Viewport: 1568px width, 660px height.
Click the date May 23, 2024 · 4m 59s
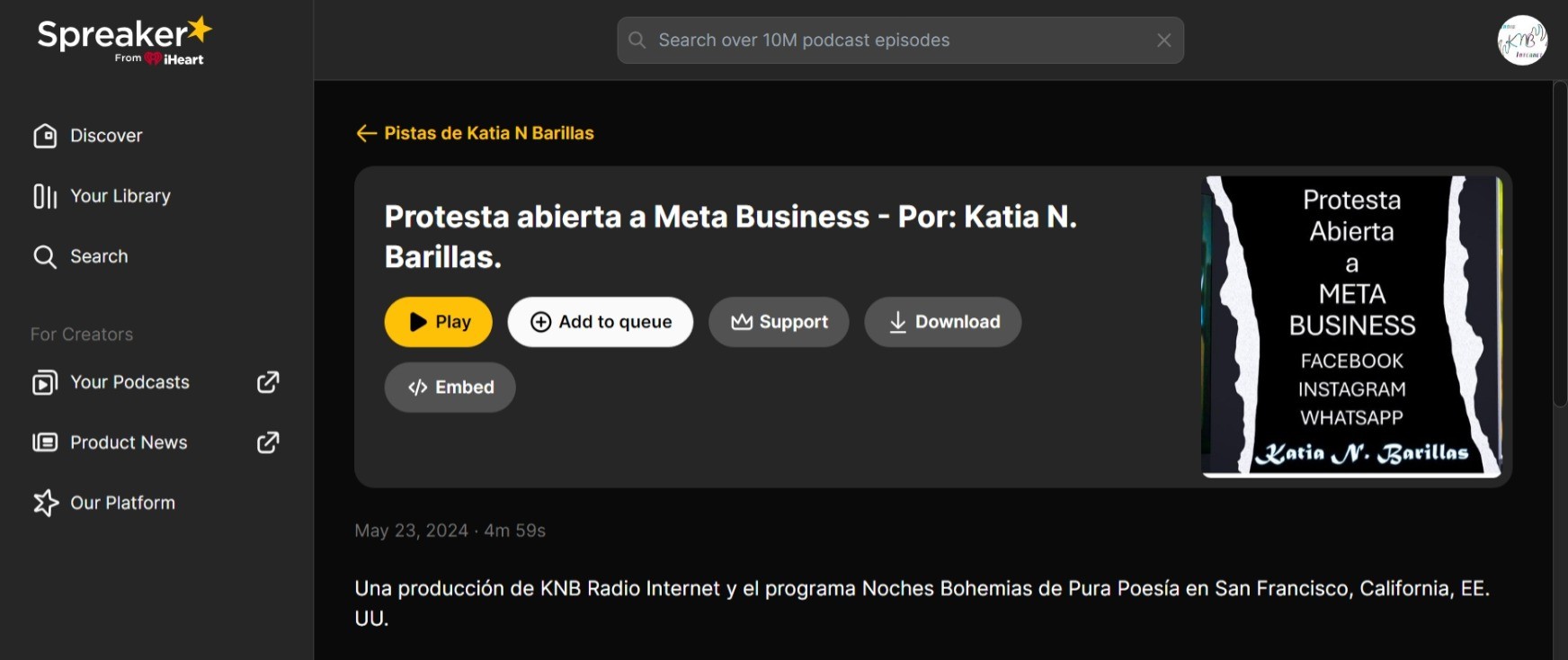pyautogui.click(x=450, y=531)
